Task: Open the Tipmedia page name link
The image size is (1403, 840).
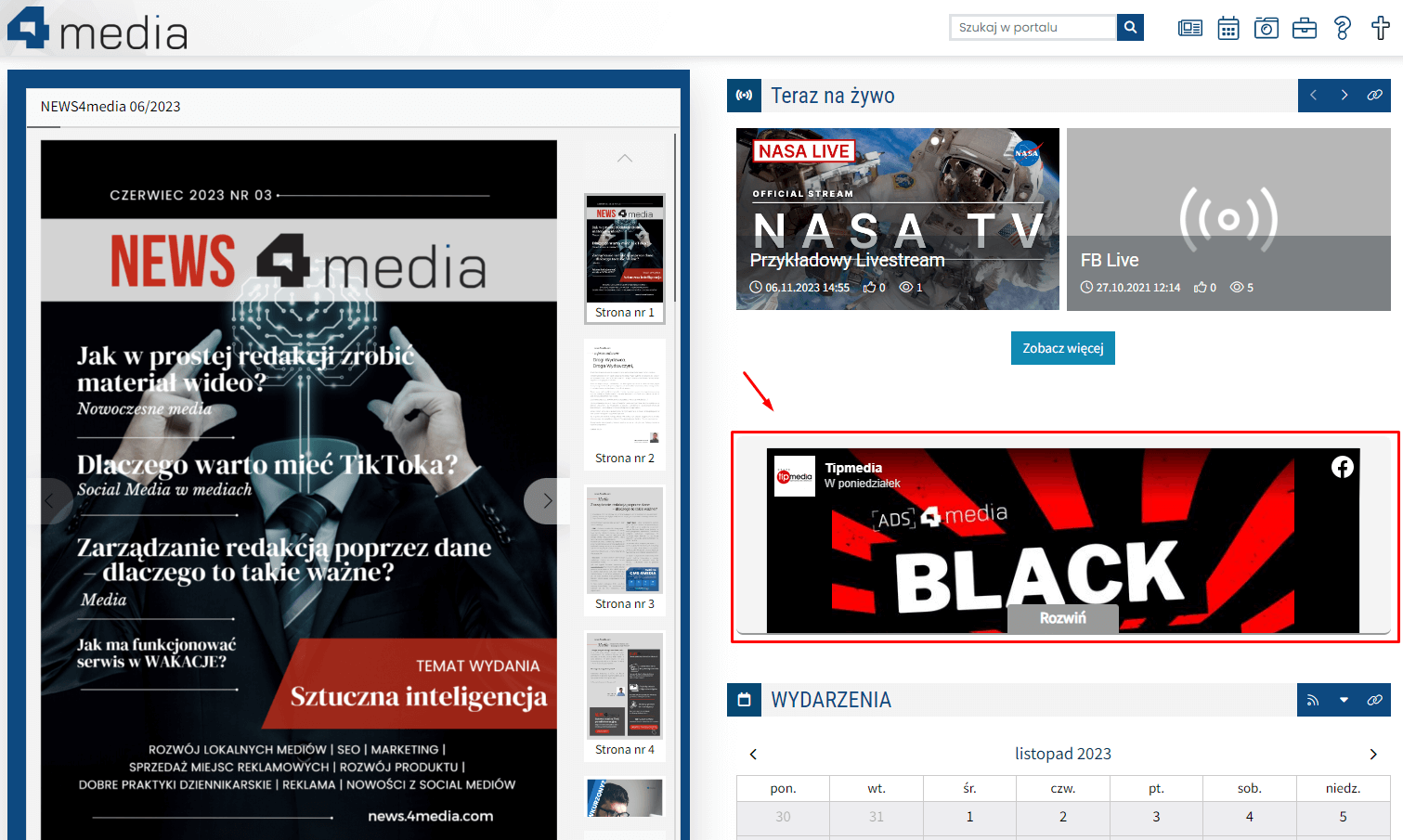Action: click(x=853, y=468)
